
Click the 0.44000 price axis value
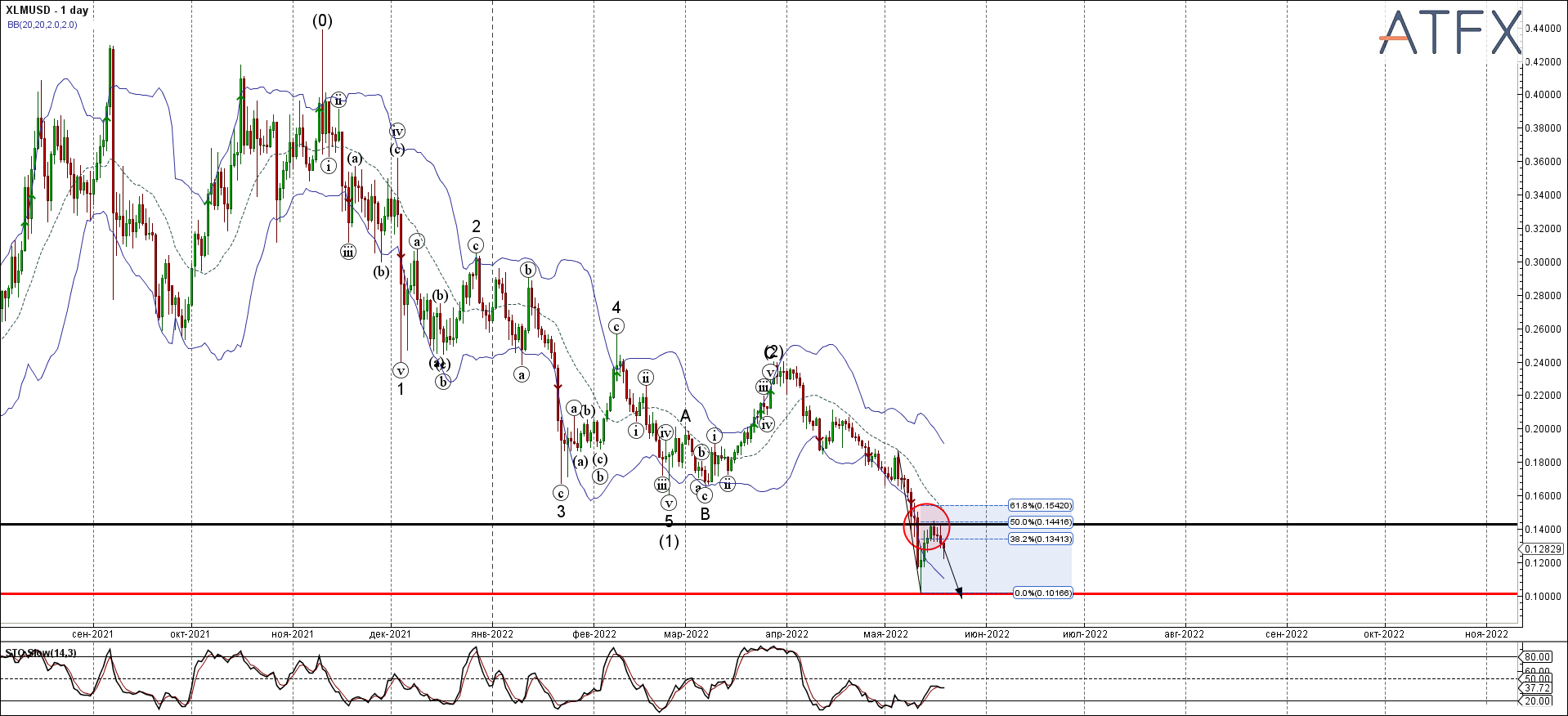pyautogui.click(x=1543, y=28)
